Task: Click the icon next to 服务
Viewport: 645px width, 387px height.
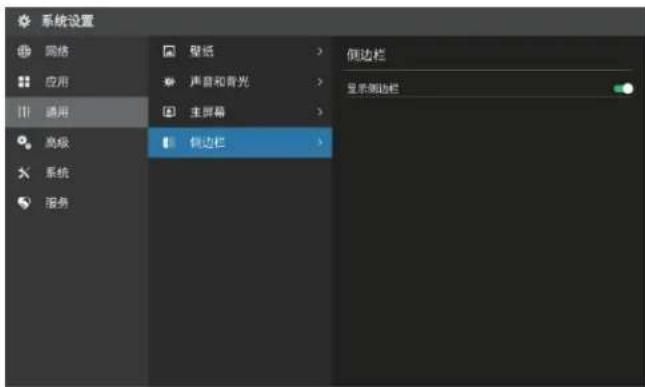Action: tap(24, 203)
